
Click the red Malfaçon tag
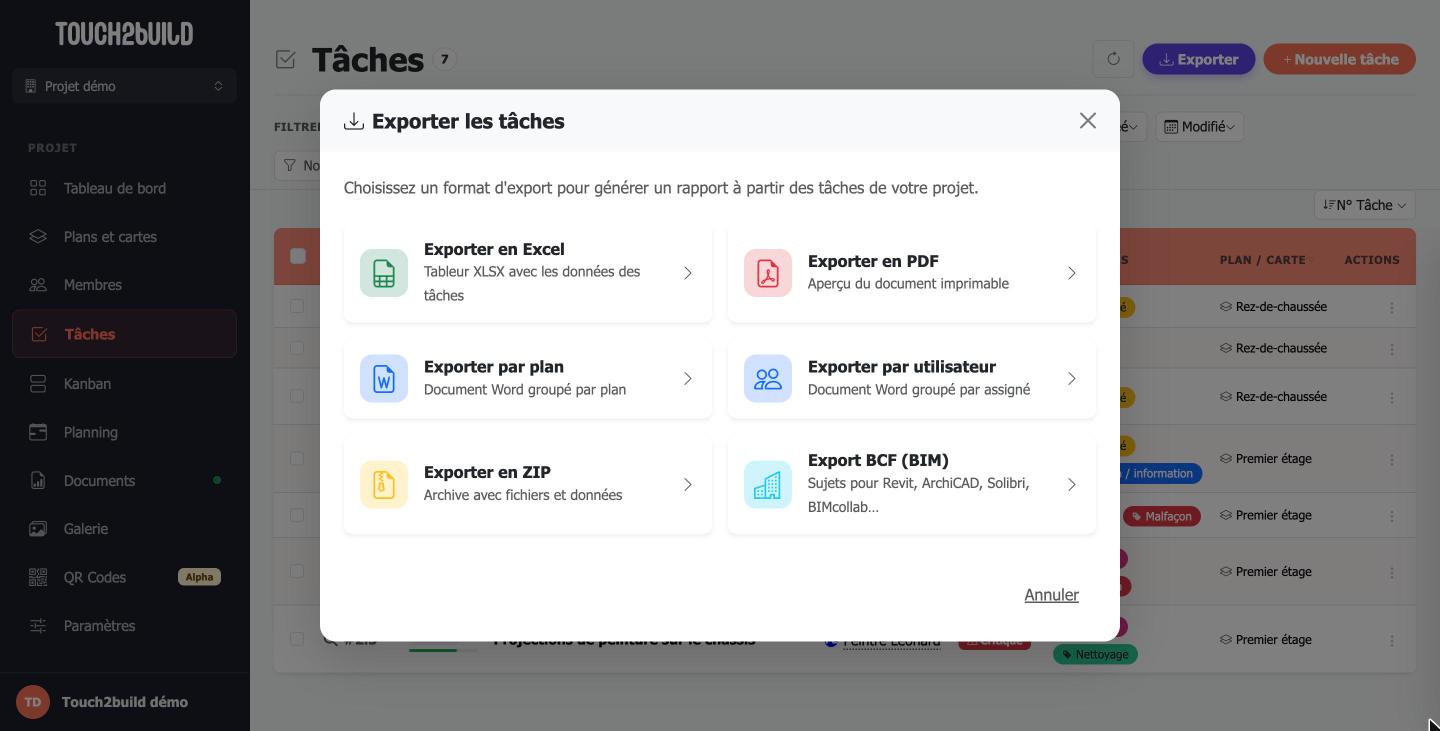(1162, 516)
